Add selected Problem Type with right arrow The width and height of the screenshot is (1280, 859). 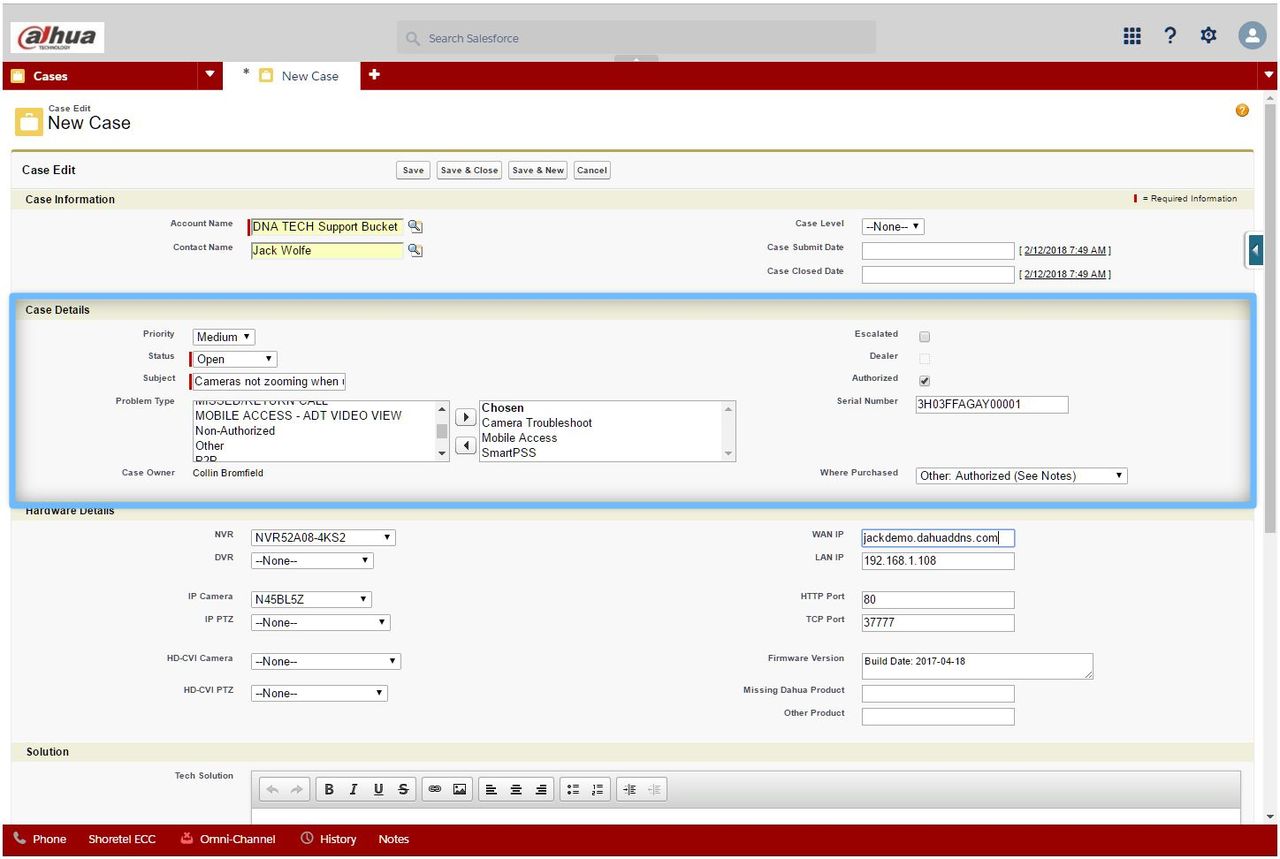pos(465,417)
